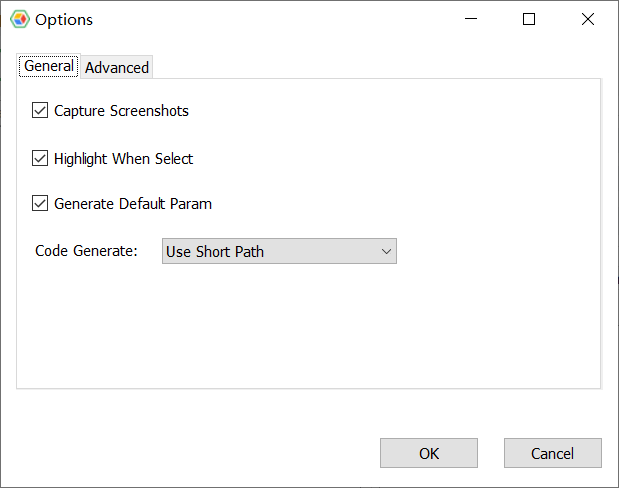Expand the dropdown chevron beside Use Short Path
This screenshot has width=619, height=488.
coord(386,251)
